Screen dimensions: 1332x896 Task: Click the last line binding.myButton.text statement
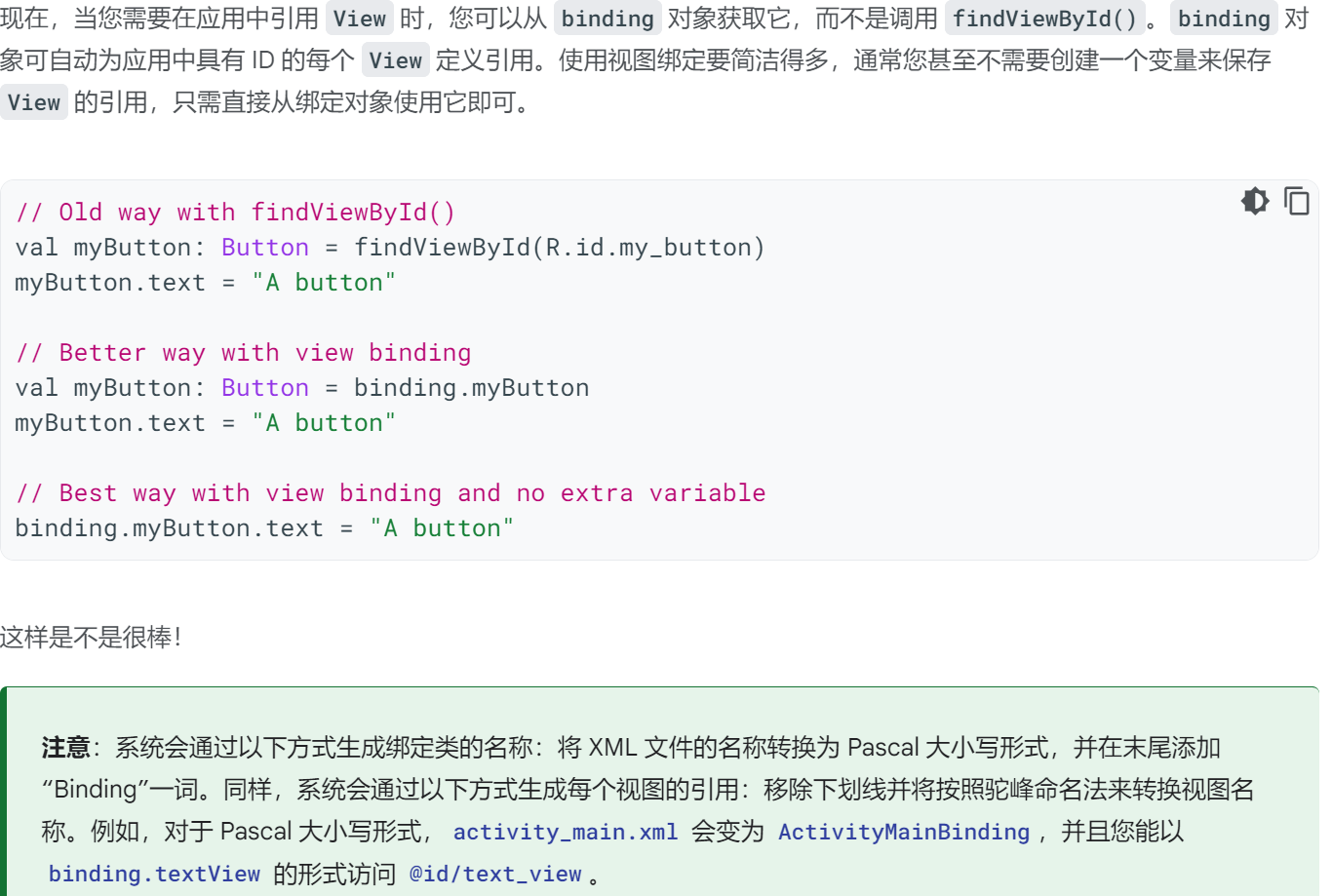pyautogui.click(x=263, y=528)
